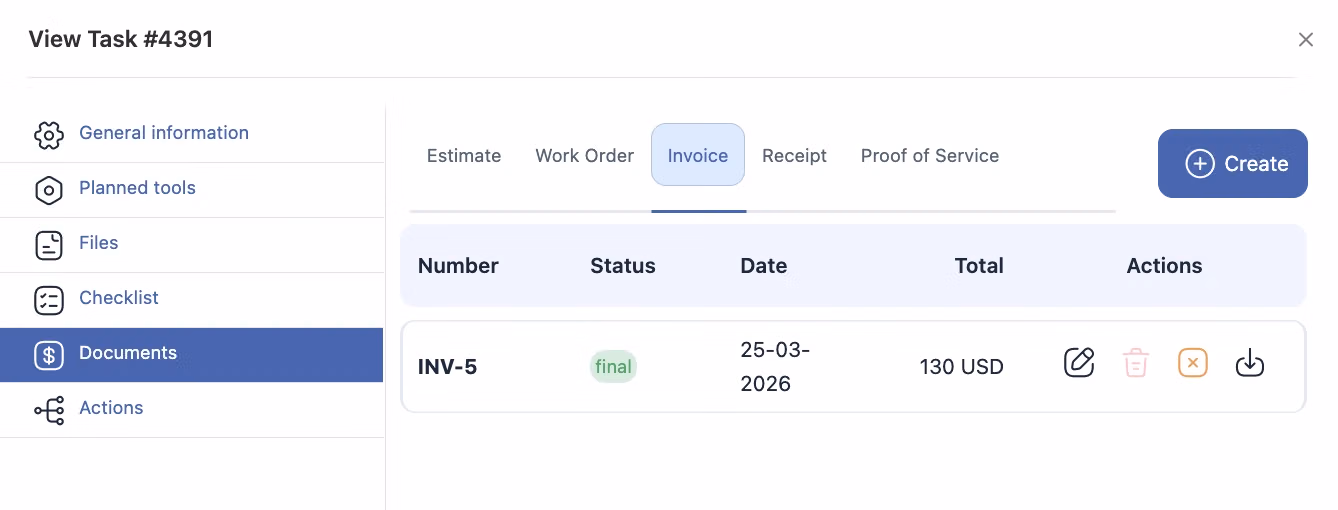Click the orange cancel invoice icon

point(1193,362)
